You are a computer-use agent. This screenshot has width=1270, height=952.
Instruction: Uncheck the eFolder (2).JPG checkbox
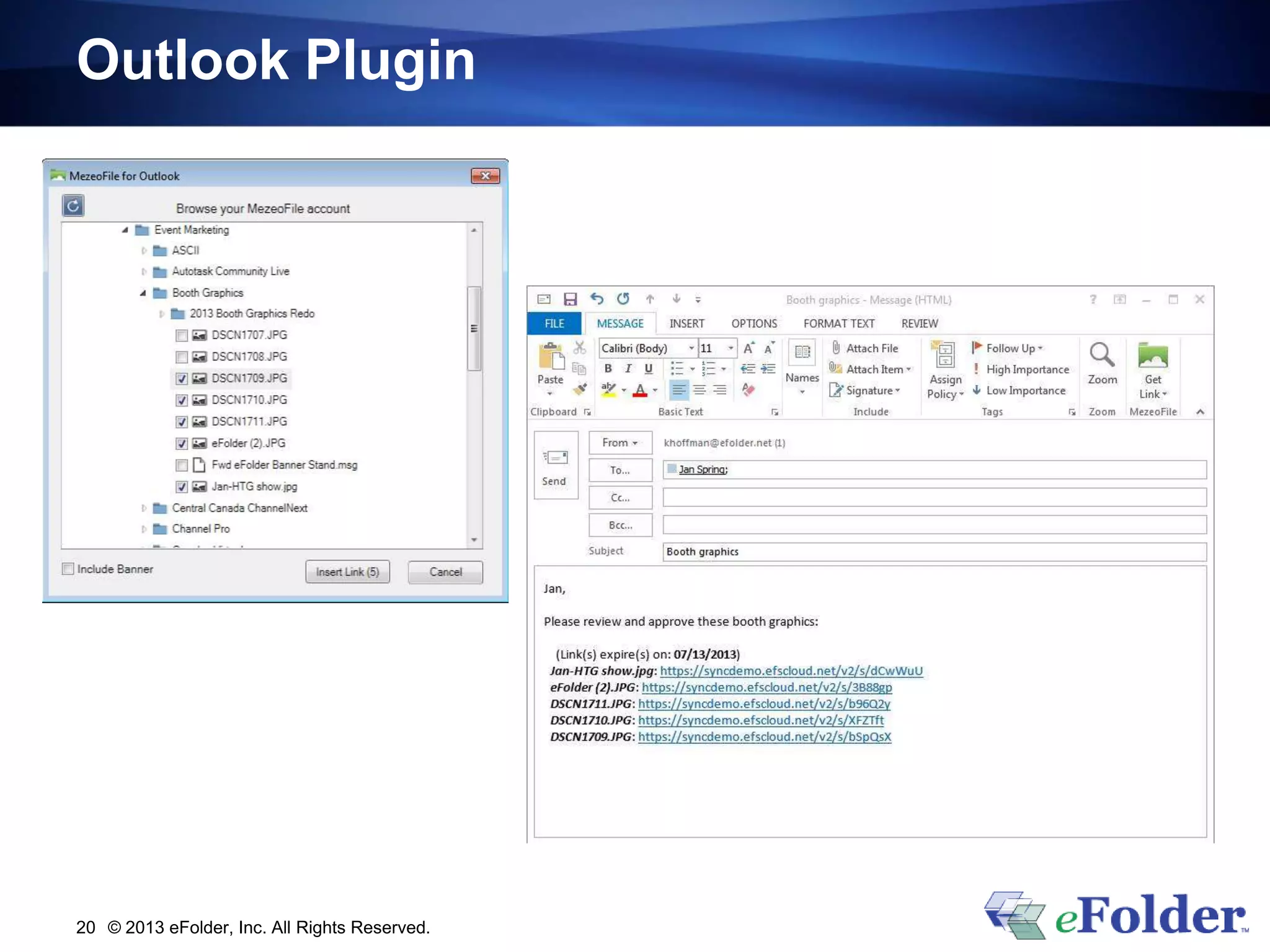(182, 444)
